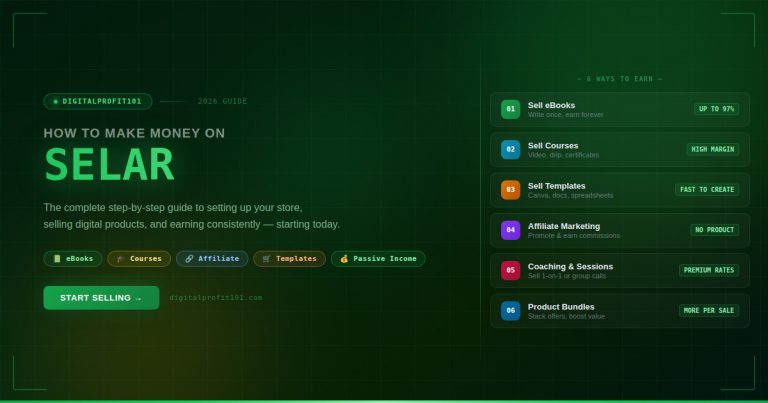
Task: Select the Courses tag pill
Action: 139,259
